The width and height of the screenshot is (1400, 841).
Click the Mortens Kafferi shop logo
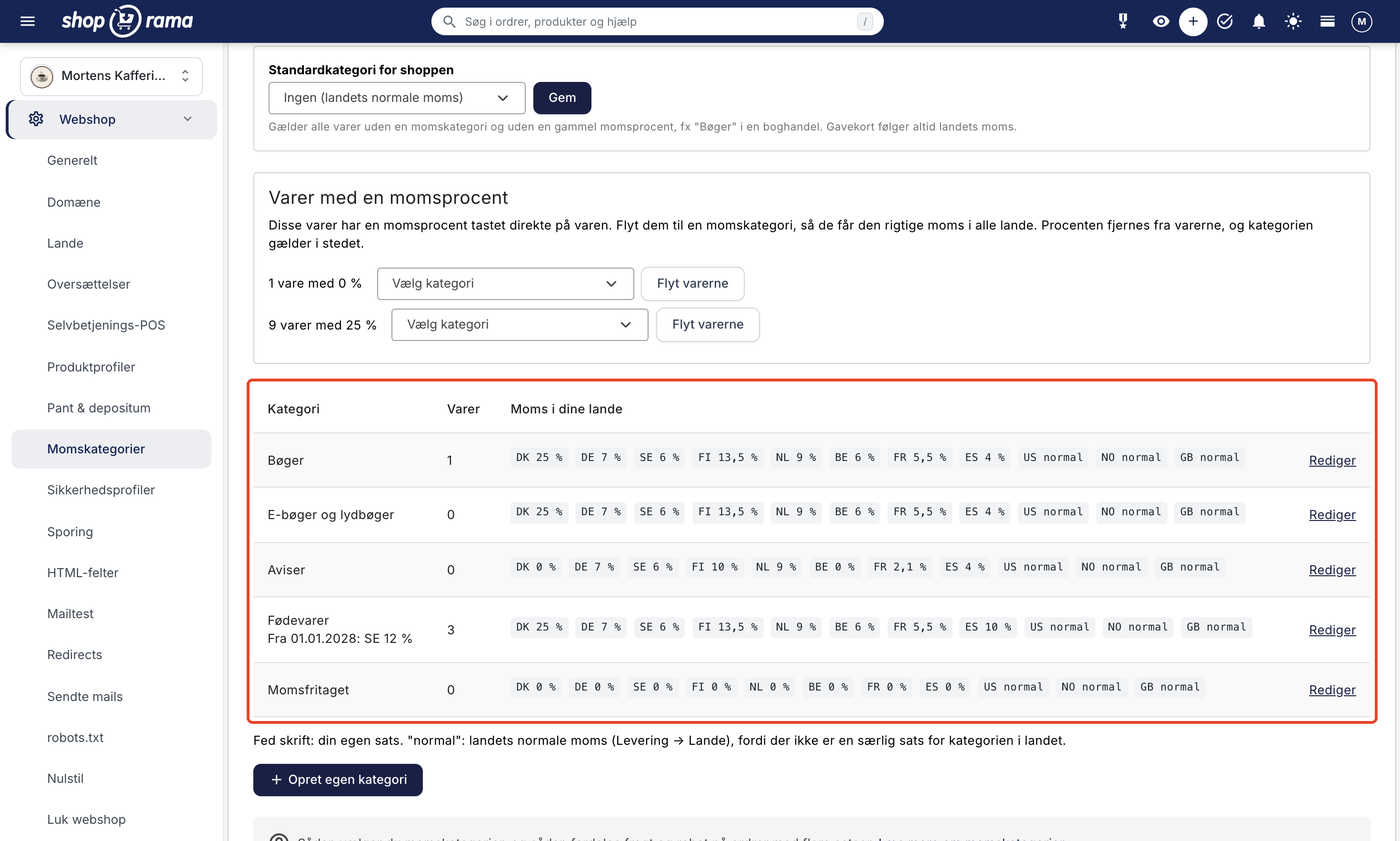[42, 76]
